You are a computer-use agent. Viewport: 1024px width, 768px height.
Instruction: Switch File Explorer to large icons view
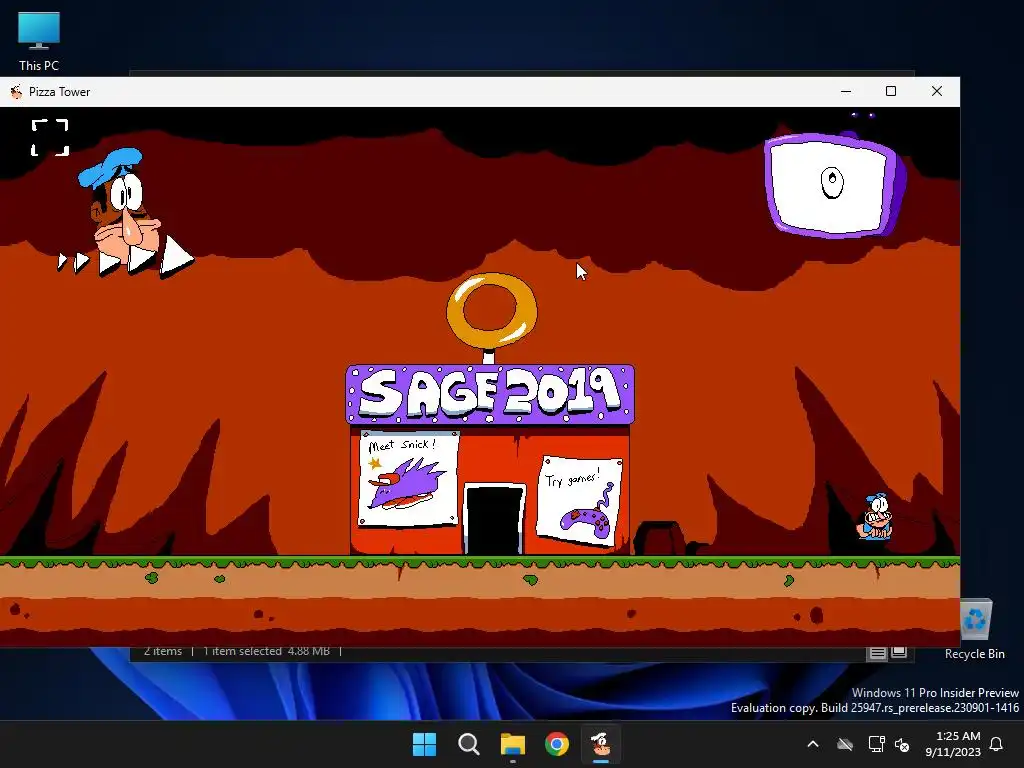(899, 652)
